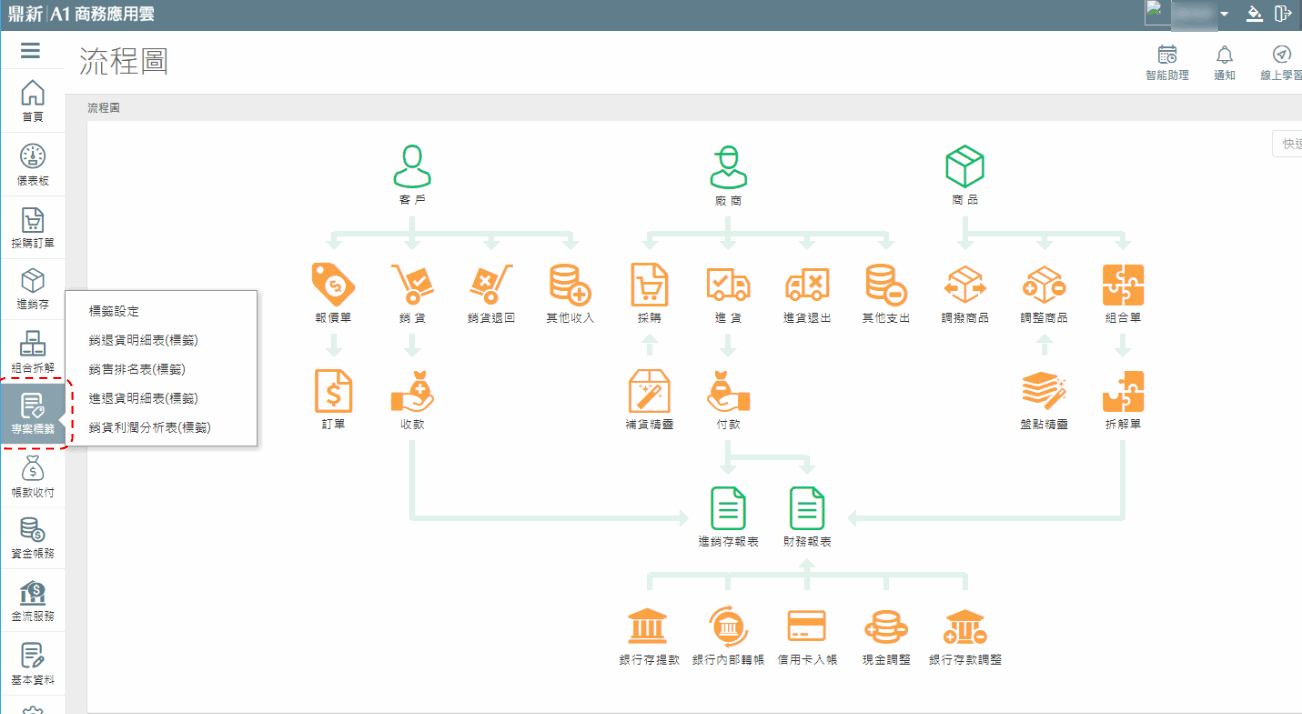Click the 商品 product box icon
Viewport: 1302px width, 714px height.
pyautogui.click(x=965, y=166)
